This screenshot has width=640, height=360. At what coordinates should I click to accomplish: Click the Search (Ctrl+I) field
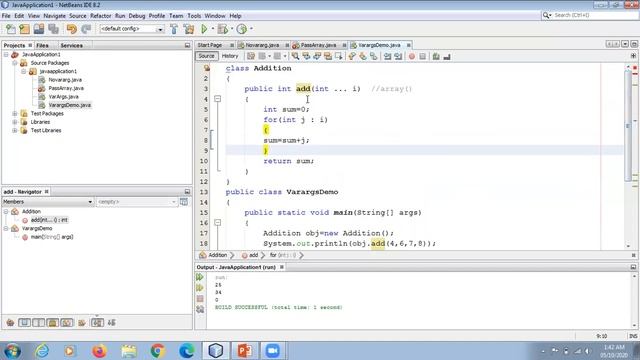point(590,15)
